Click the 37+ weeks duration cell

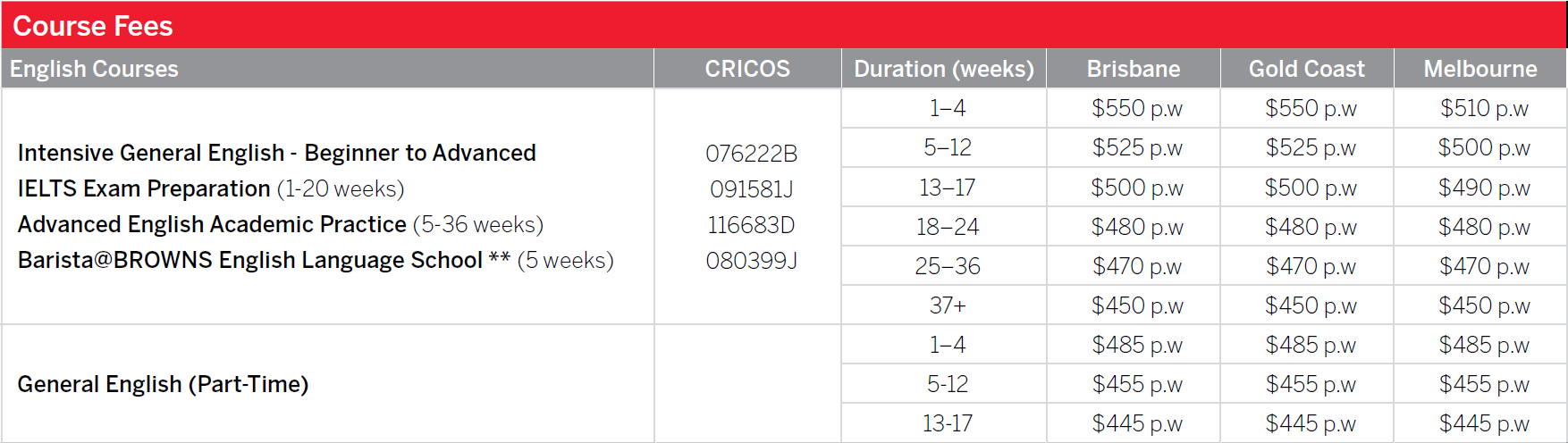coord(947,305)
